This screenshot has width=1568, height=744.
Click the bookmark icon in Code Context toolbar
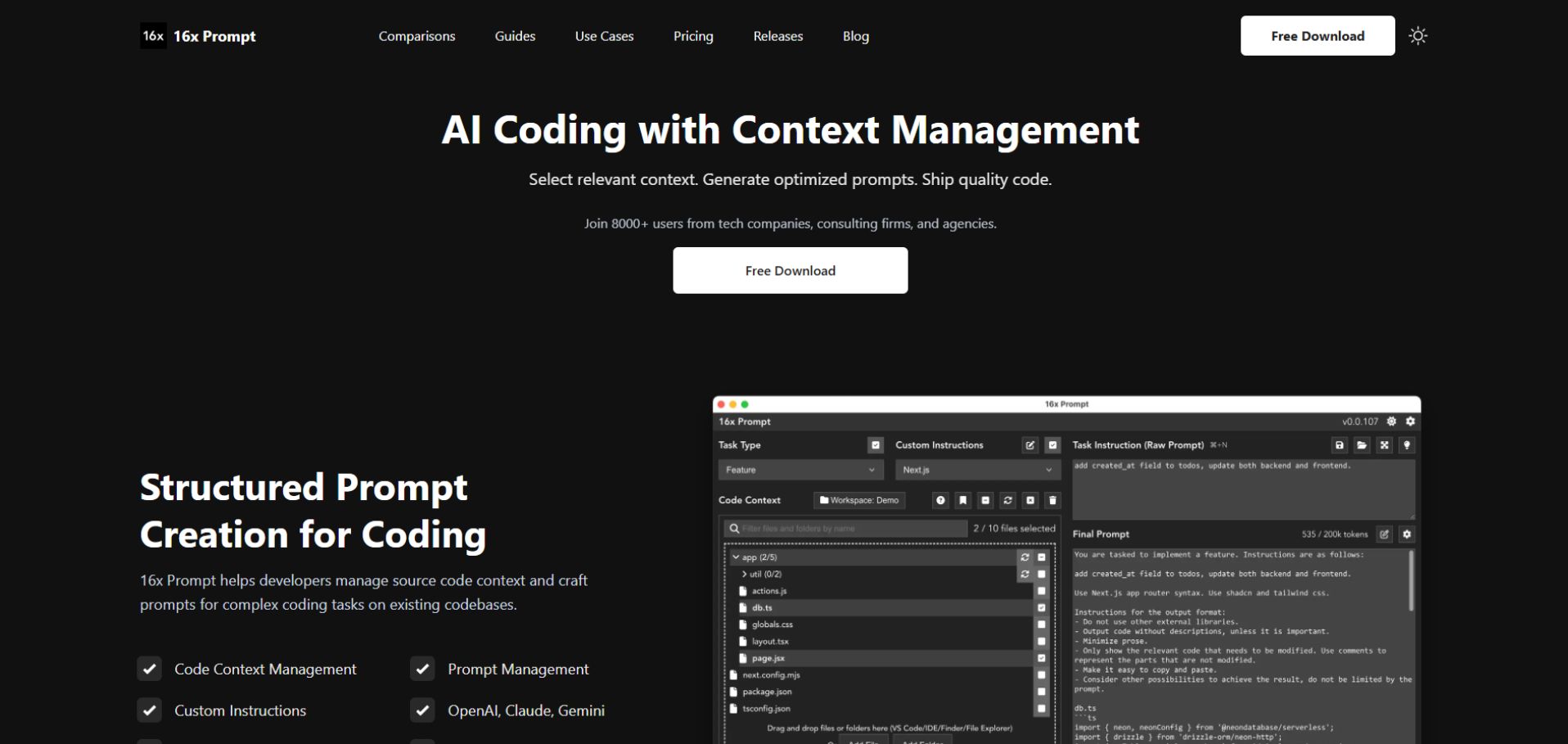click(x=963, y=500)
